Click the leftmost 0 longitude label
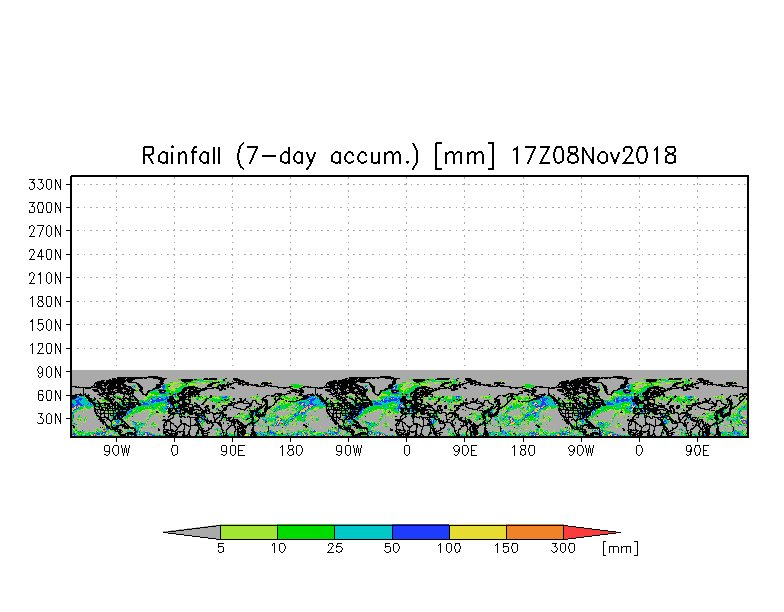The image size is (784, 612). [174, 451]
